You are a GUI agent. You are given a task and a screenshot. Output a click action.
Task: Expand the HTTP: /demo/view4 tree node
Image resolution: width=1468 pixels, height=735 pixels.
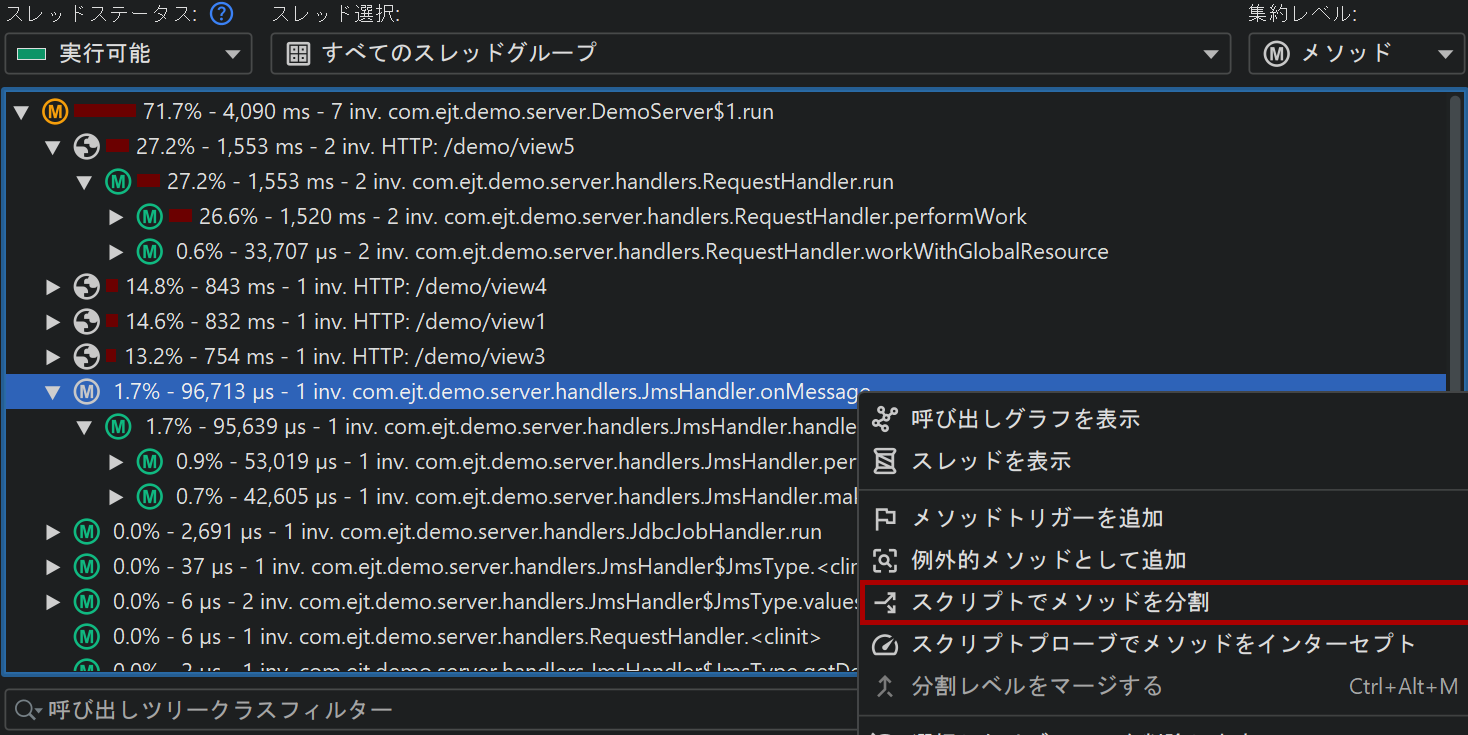point(54,288)
